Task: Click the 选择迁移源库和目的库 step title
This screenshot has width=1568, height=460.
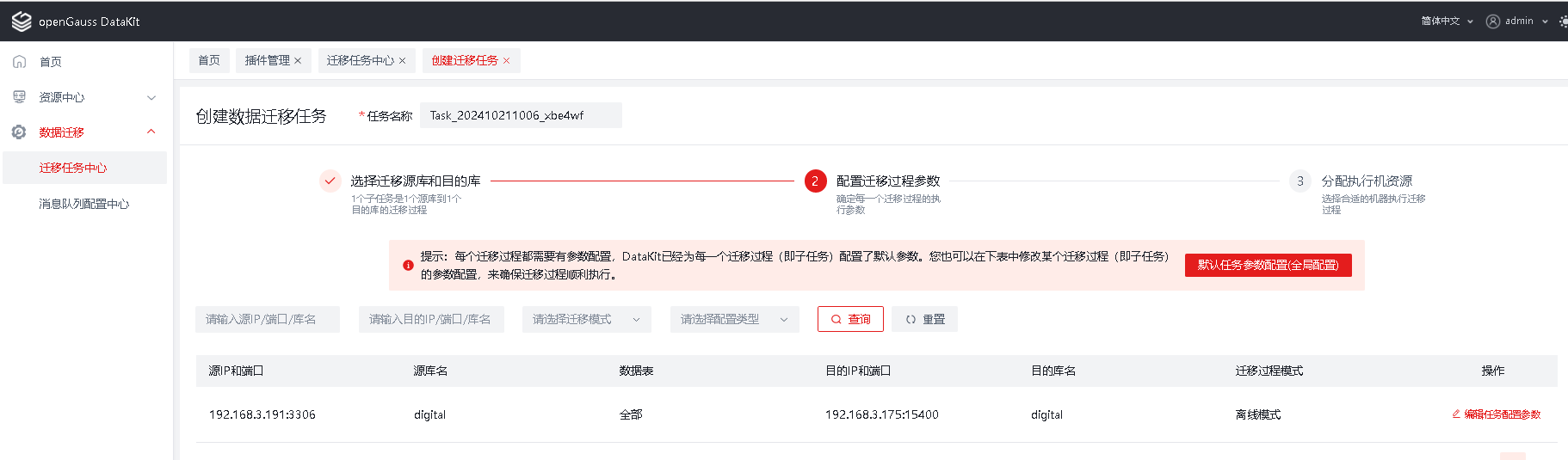Action: [x=416, y=181]
